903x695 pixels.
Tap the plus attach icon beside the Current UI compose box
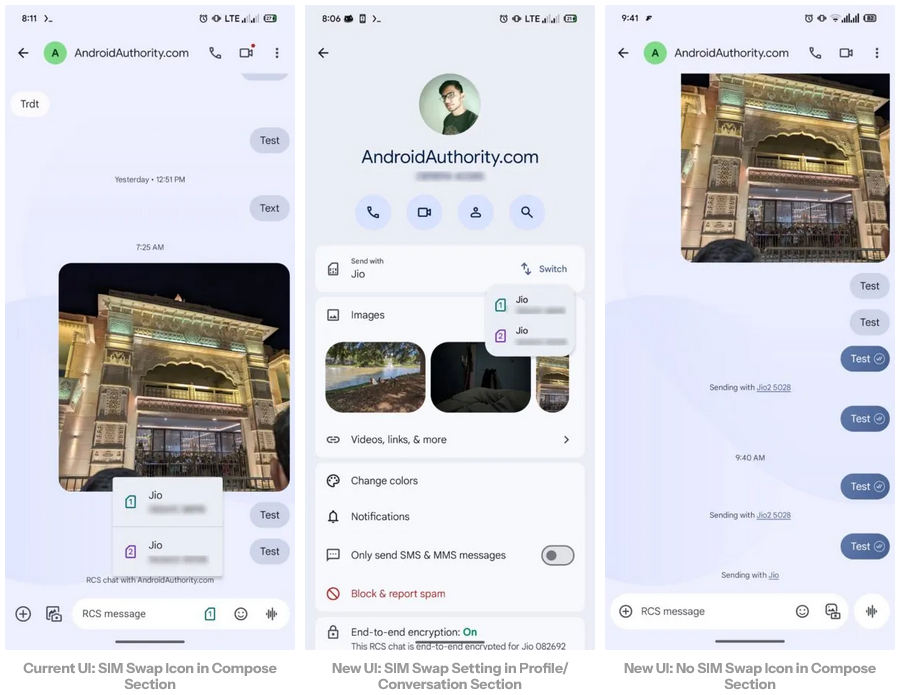[23, 614]
